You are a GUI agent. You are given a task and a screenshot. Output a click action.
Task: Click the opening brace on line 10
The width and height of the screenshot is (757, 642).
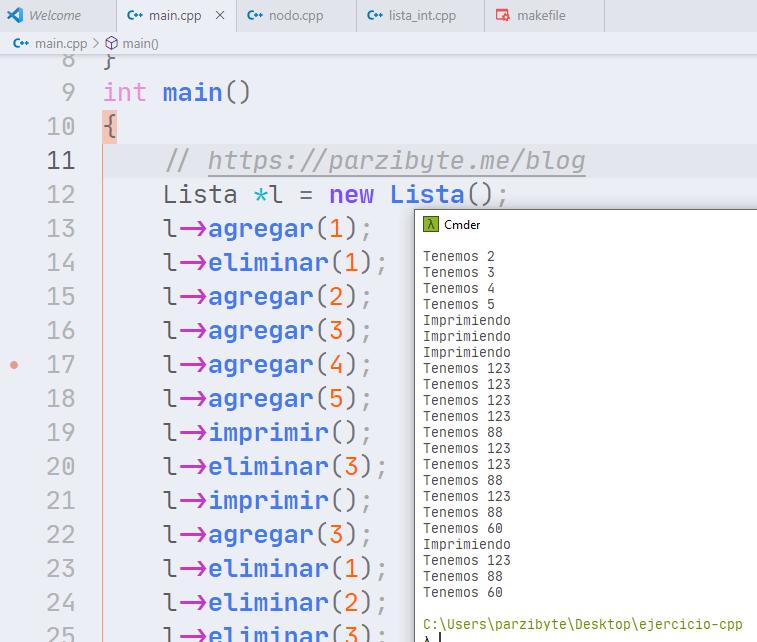pos(110,126)
